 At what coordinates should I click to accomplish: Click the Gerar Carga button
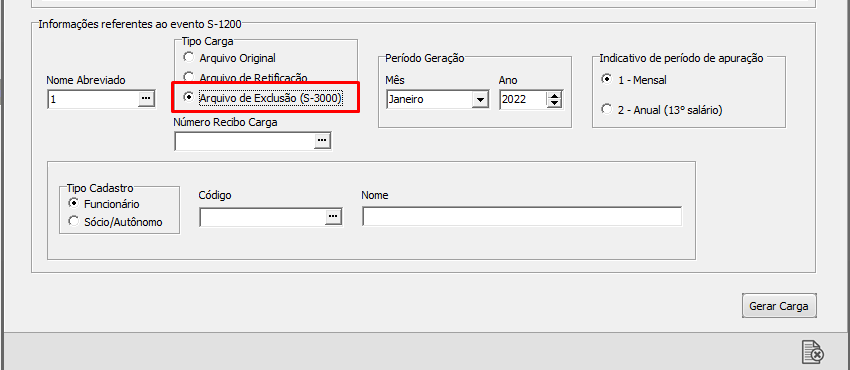tap(778, 306)
